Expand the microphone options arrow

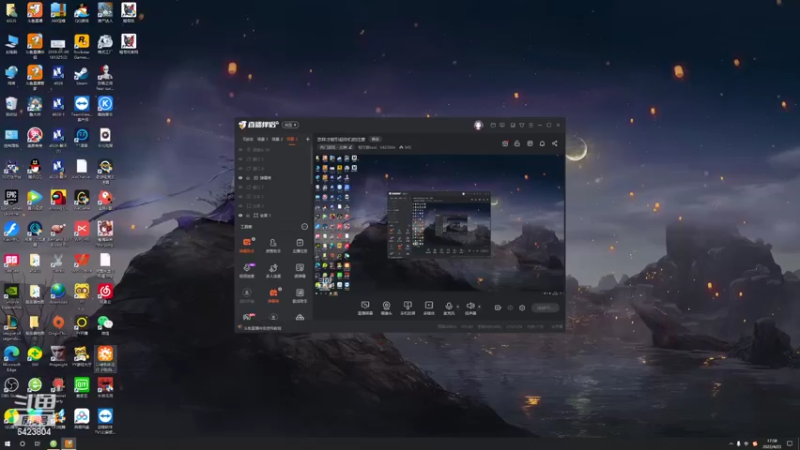[457, 307]
